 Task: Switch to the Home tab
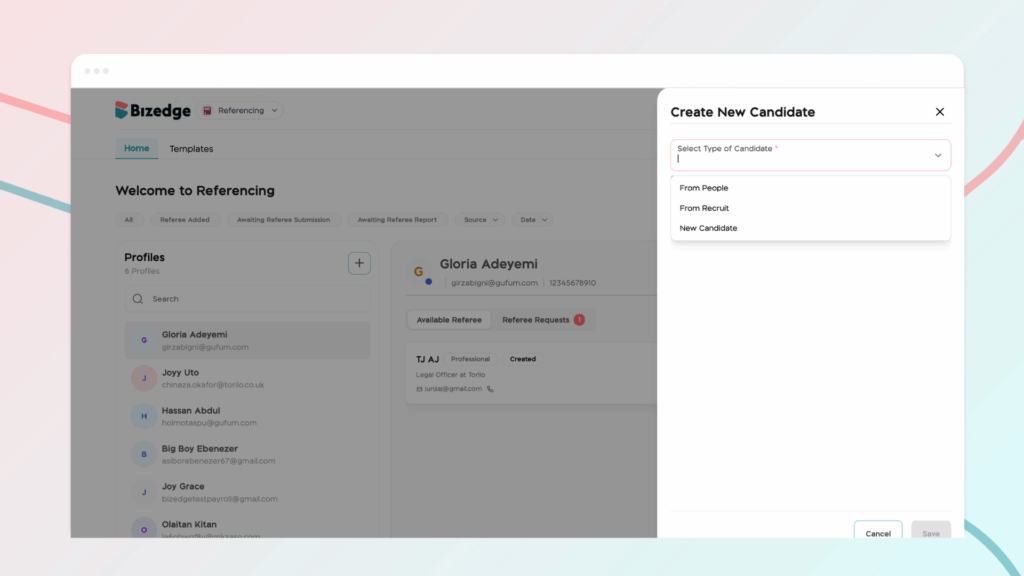coord(136,148)
